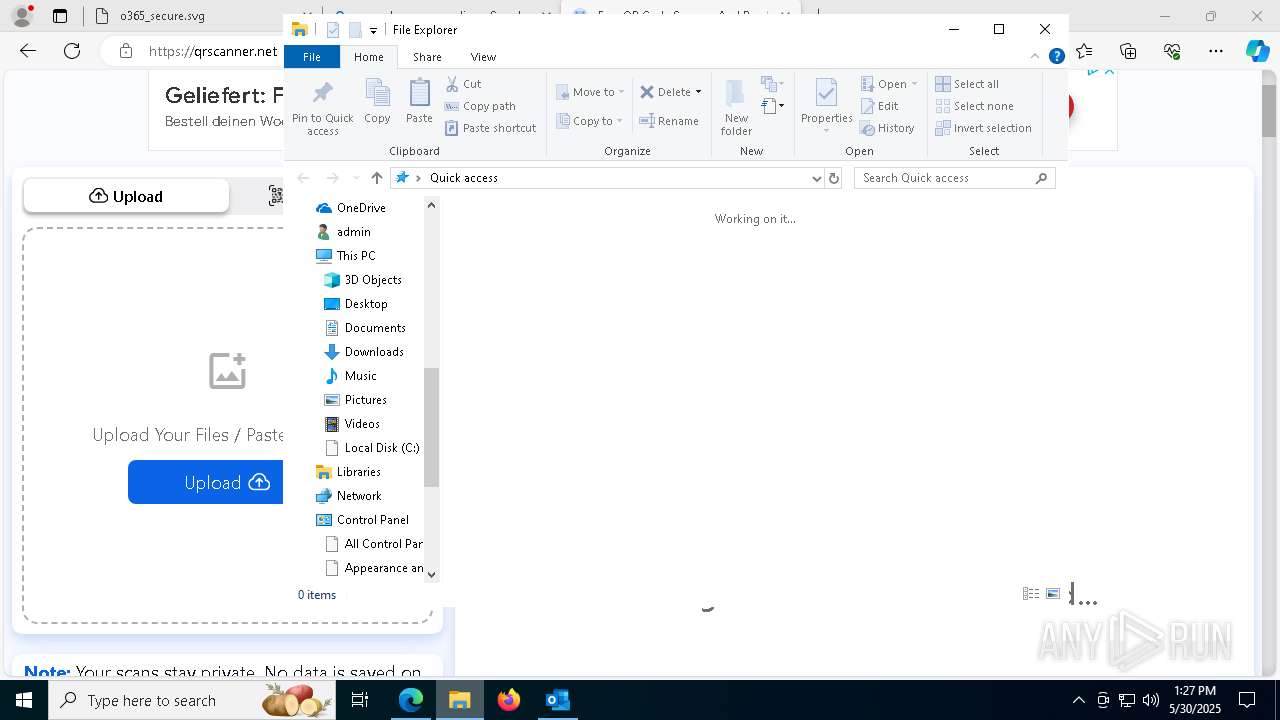Open Properties in the ribbon
The image size is (1280, 720).
pyautogui.click(x=826, y=106)
